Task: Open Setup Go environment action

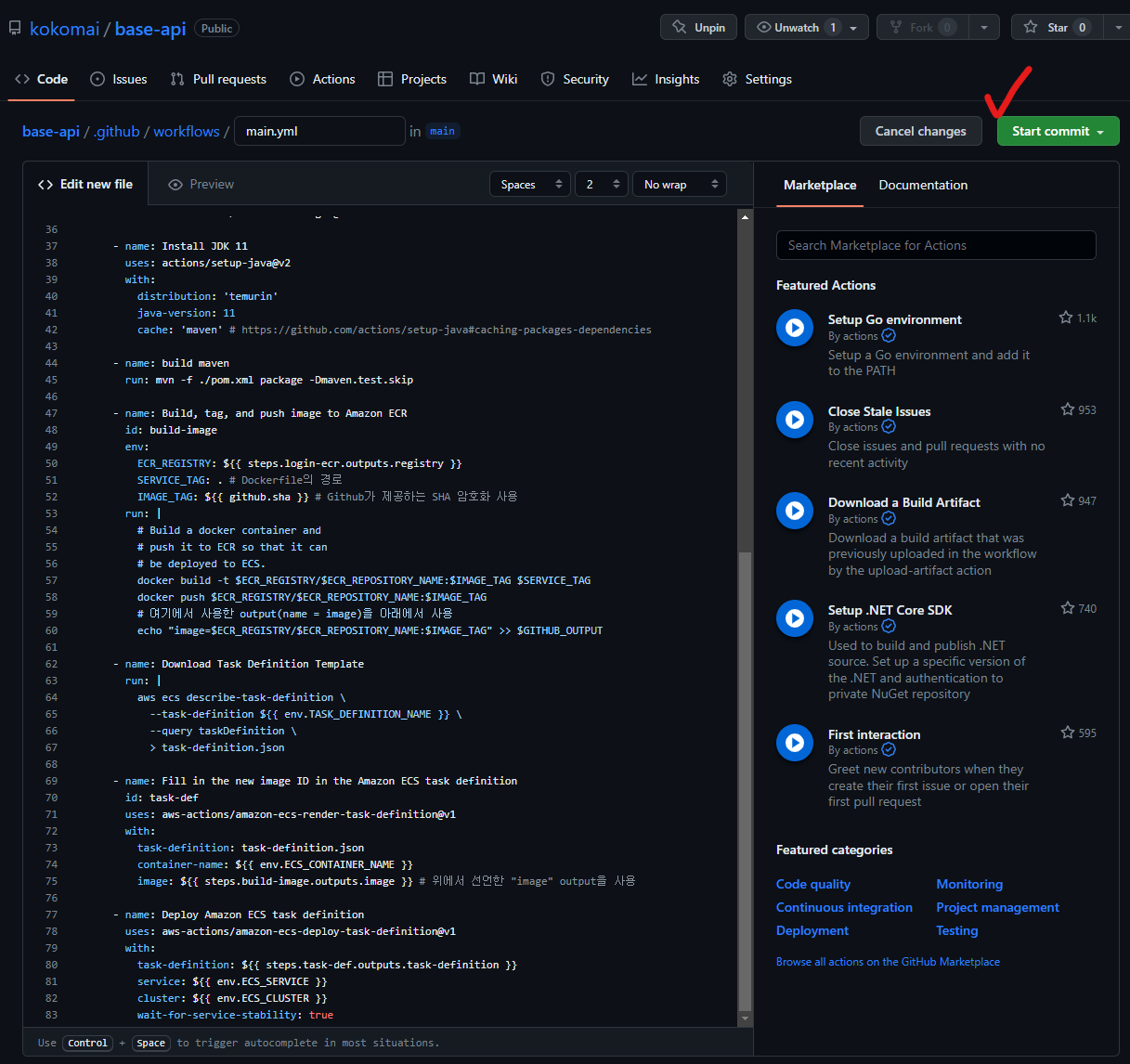Action: point(894,319)
